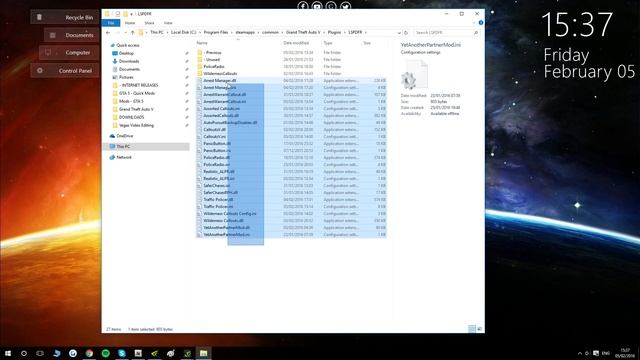Viewport: 640px width, 360px height.
Task: Select the WildernessCallouts folder row
Action: [291, 73]
